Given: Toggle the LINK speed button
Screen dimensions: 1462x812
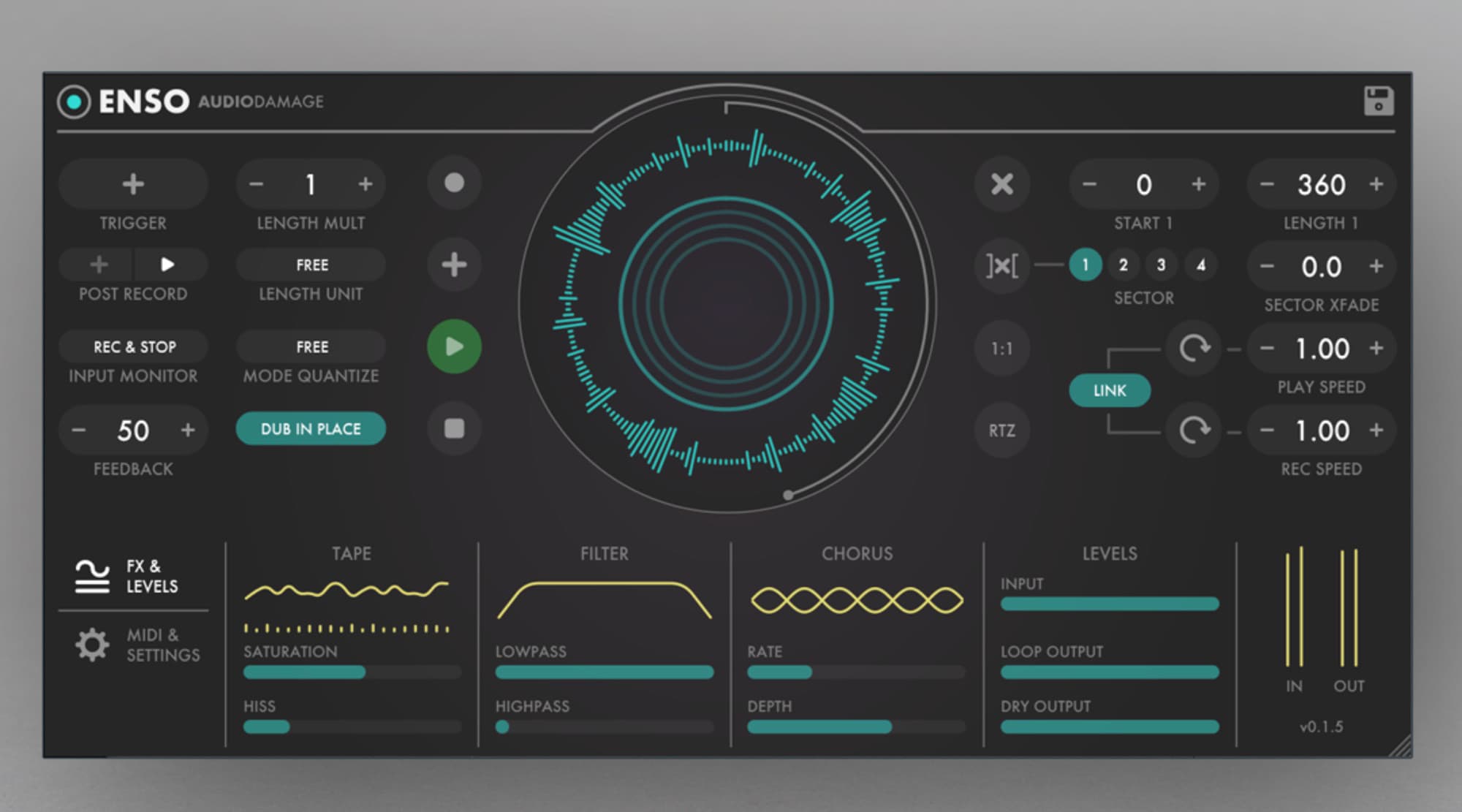Looking at the screenshot, I should 1109,390.
